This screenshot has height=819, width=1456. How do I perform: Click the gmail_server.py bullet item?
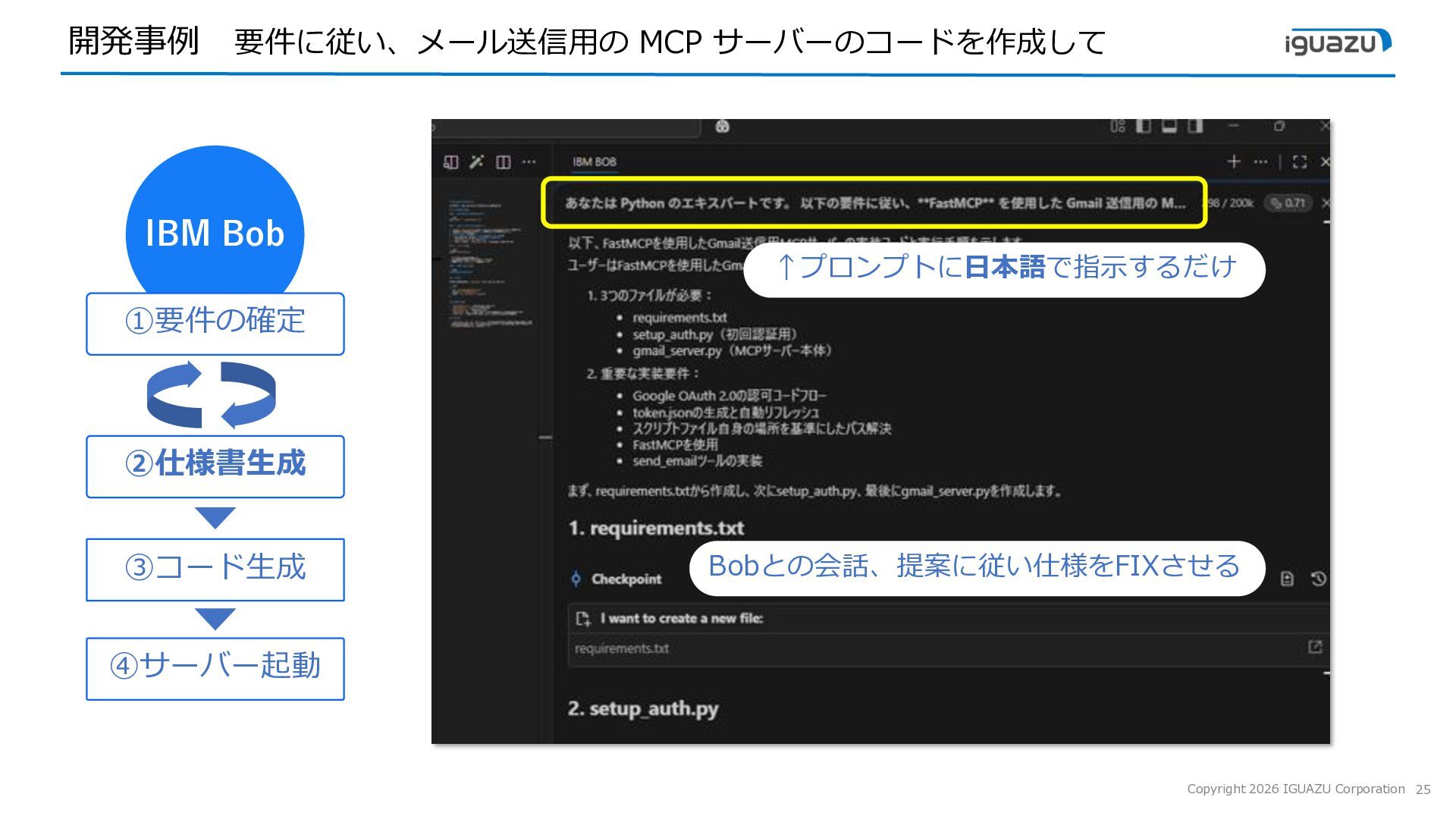(733, 350)
